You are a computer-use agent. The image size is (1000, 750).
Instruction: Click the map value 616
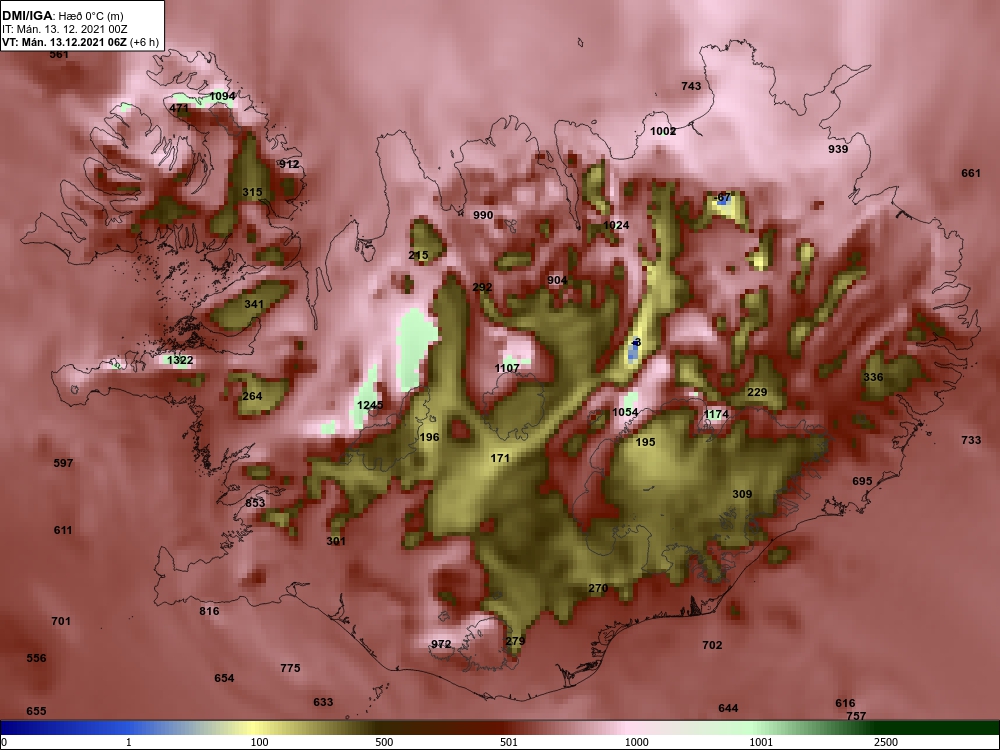pos(845,703)
